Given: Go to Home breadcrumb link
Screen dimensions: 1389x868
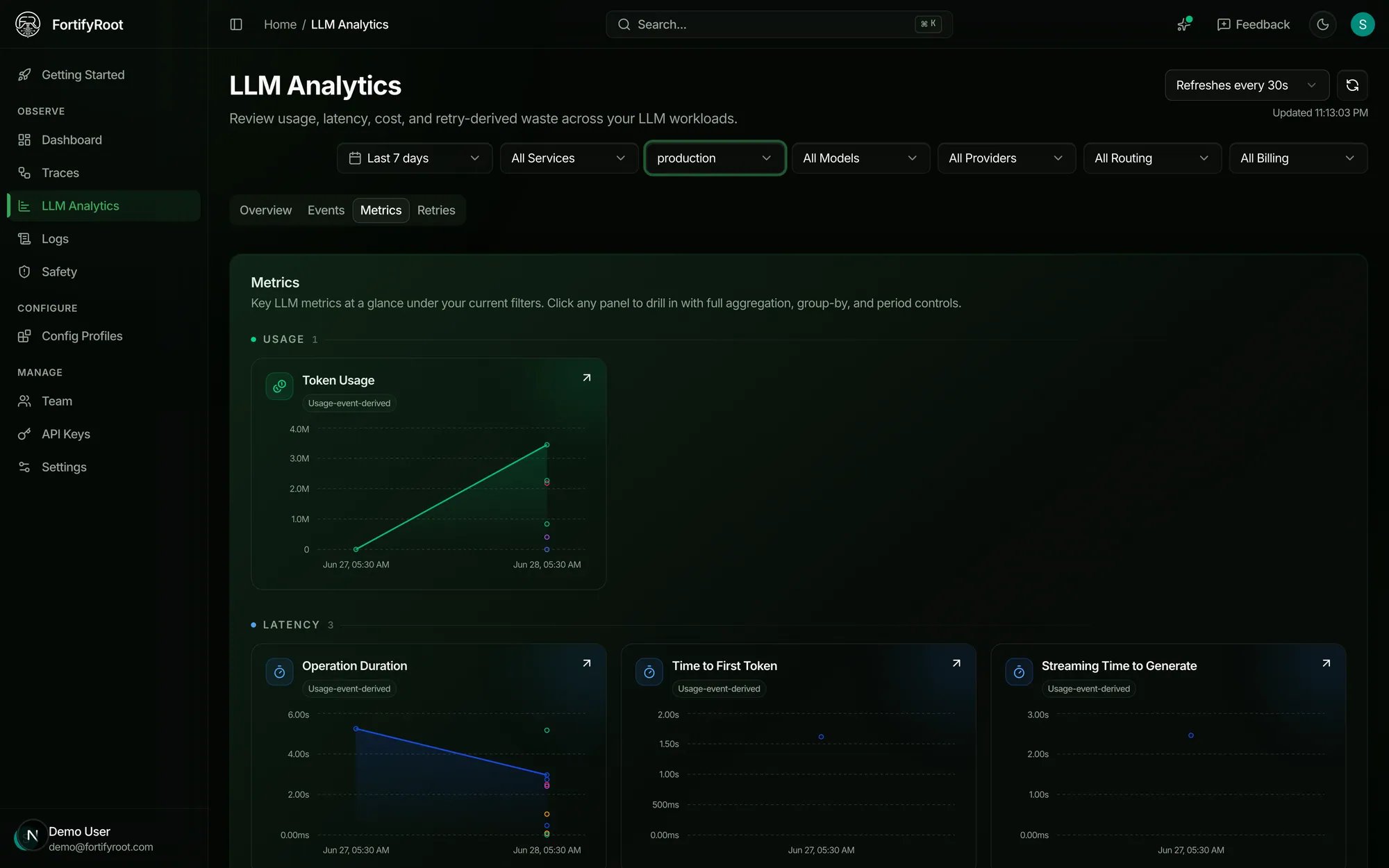Looking at the screenshot, I should (x=280, y=24).
